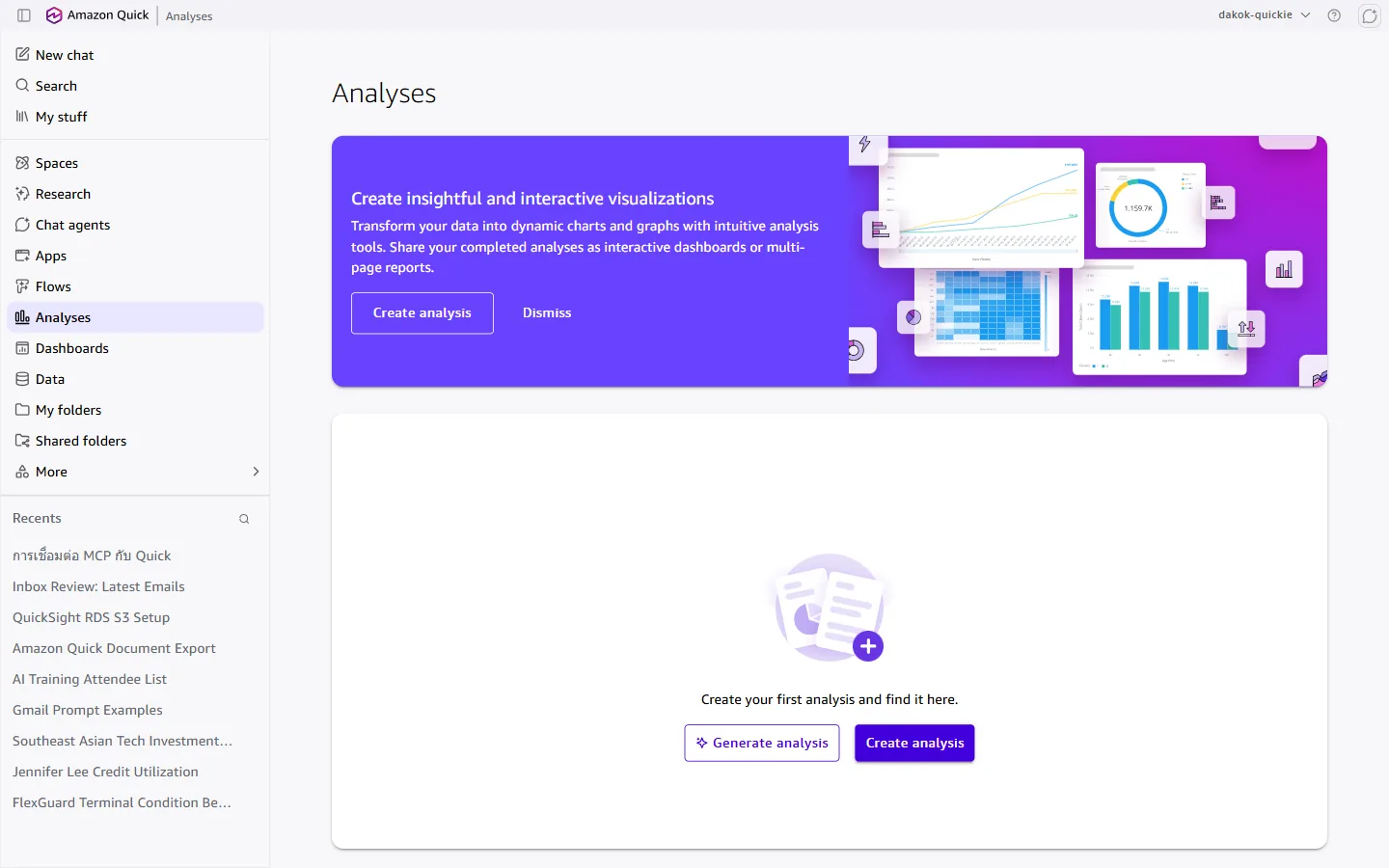Open the dakok-quickie account dropdown
Screen dimensions: 1389x868
click(x=1264, y=15)
